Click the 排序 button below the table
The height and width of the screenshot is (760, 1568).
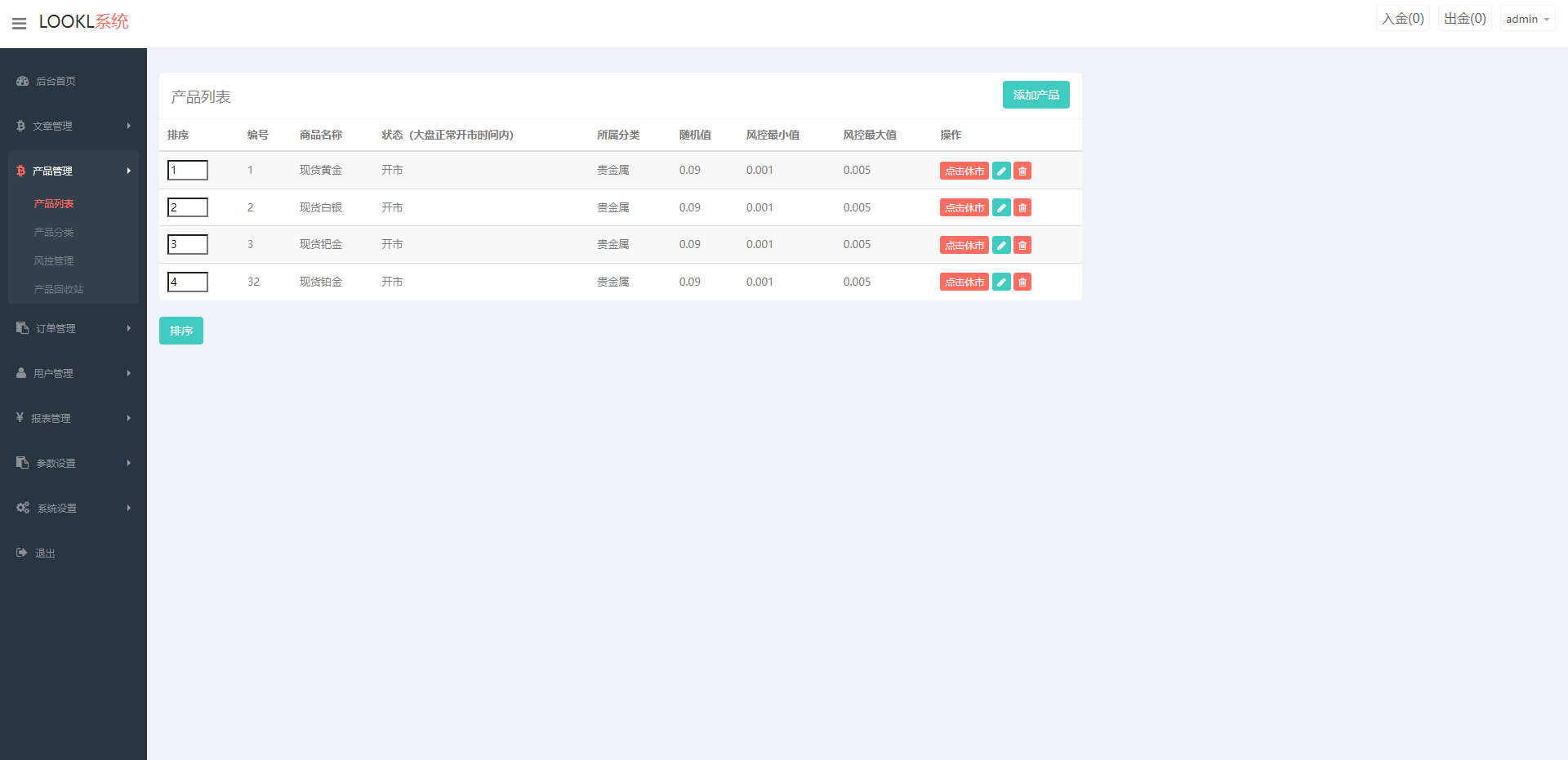coord(181,331)
